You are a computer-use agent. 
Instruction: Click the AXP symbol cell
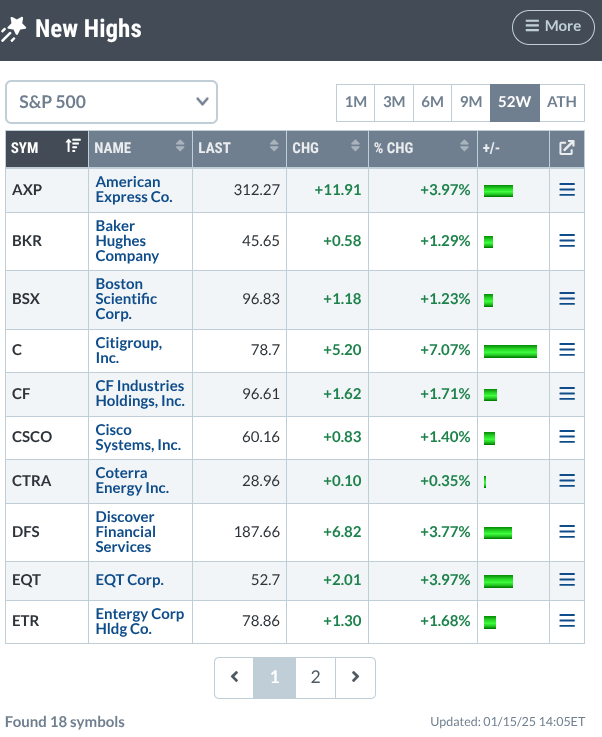(47, 190)
